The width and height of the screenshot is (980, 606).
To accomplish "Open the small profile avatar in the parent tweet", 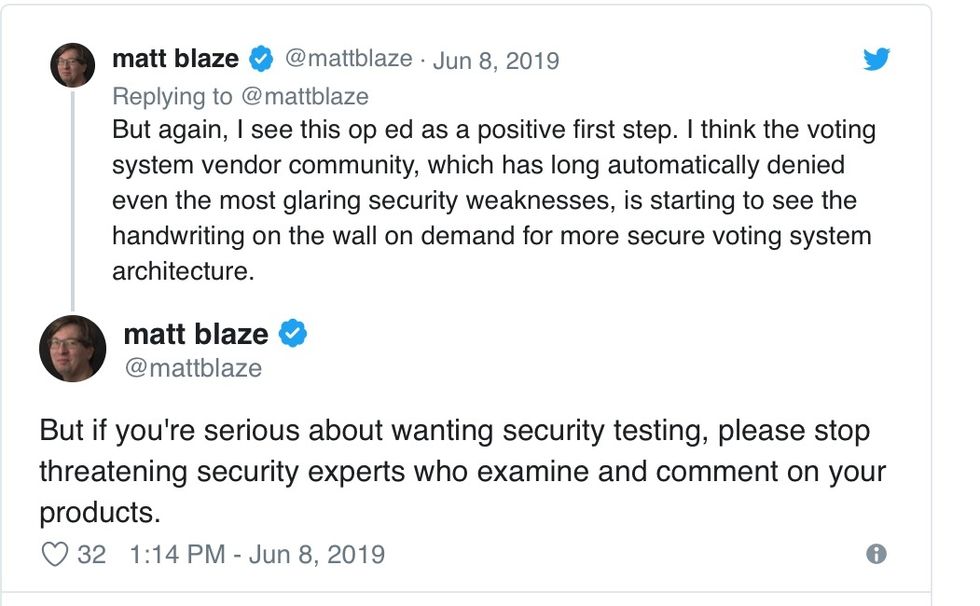I will coord(72,66).
